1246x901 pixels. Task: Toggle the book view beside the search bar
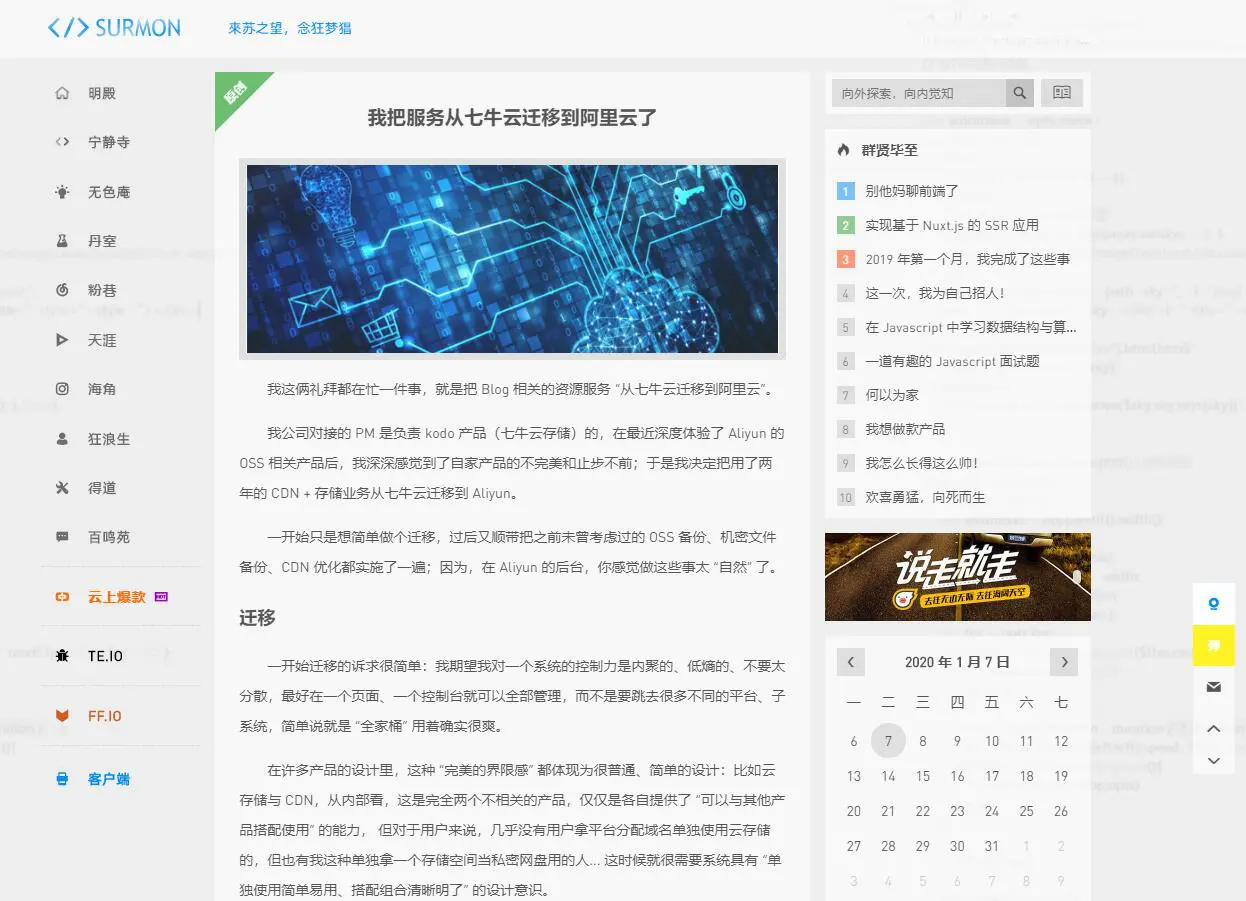point(1061,92)
